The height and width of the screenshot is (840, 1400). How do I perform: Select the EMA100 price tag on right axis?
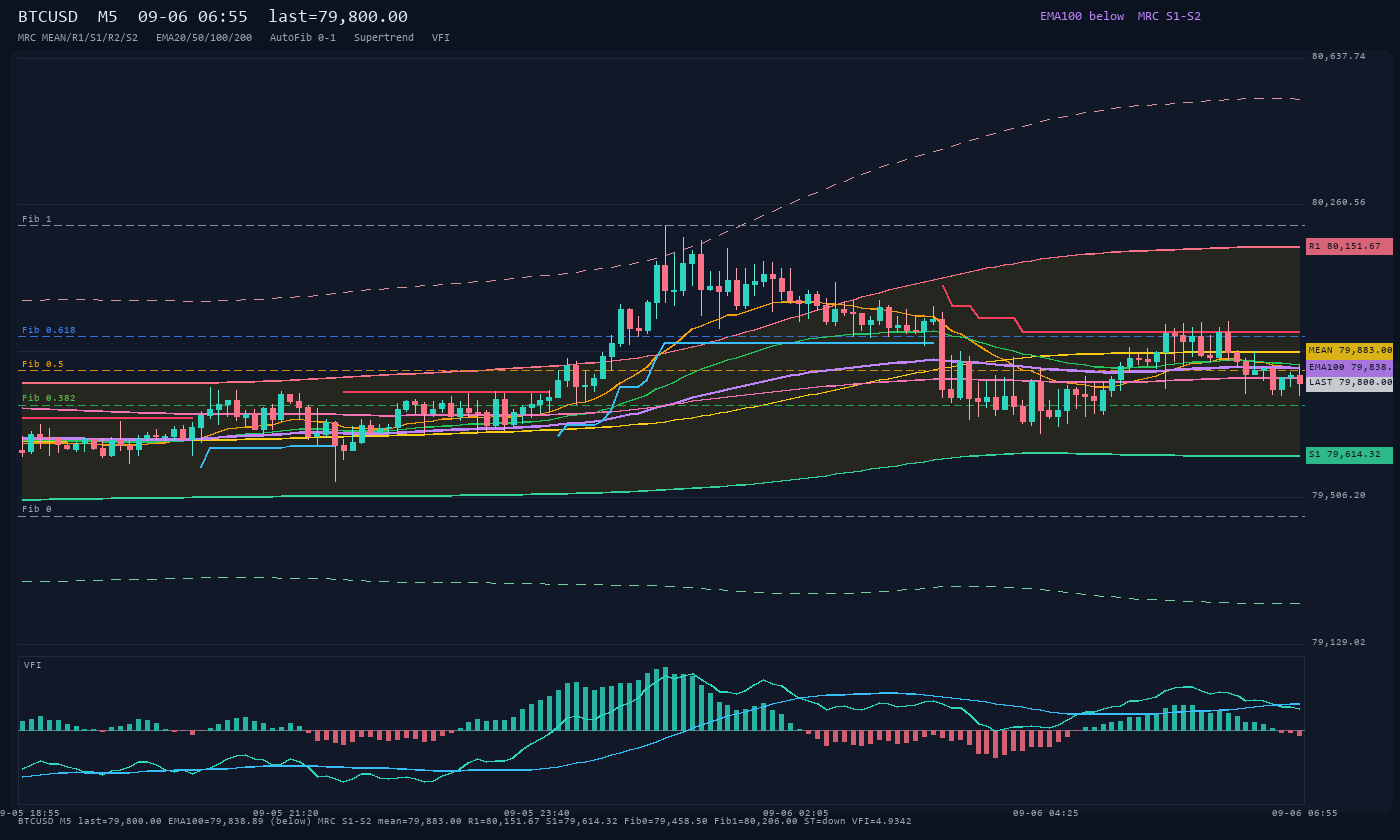[1349, 367]
